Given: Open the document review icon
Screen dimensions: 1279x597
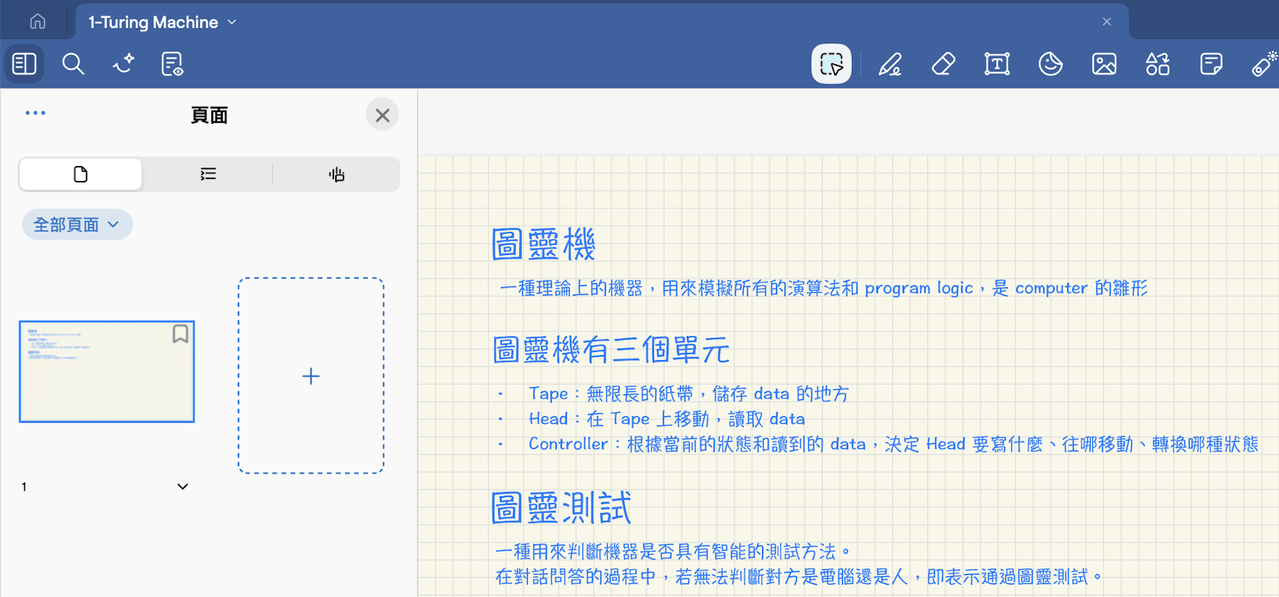Looking at the screenshot, I should [x=172, y=64].
